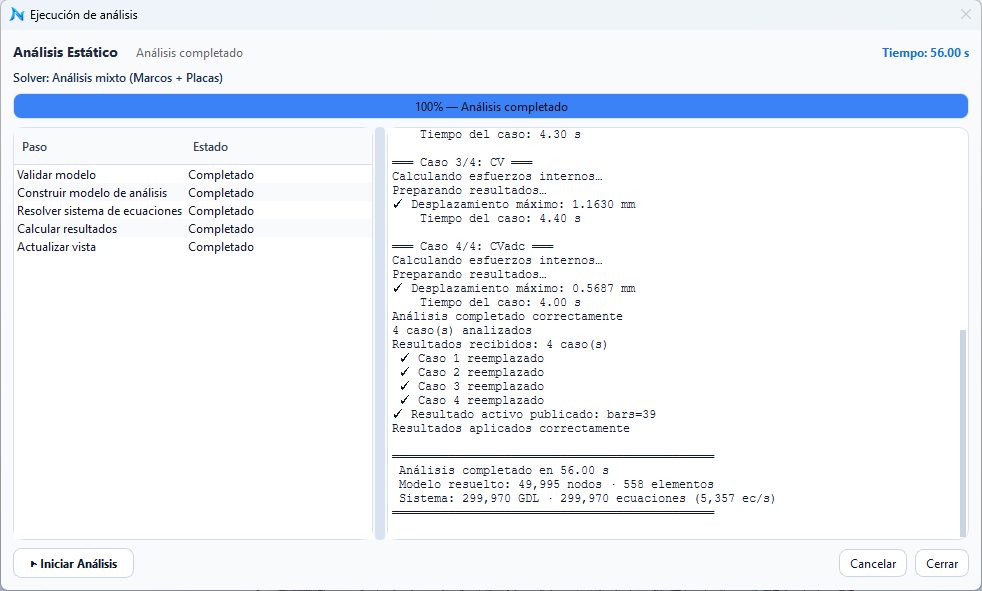Click the Tiempo: 56.00 s label
Viewport: 982px width, 591px height.
[926, 53]
